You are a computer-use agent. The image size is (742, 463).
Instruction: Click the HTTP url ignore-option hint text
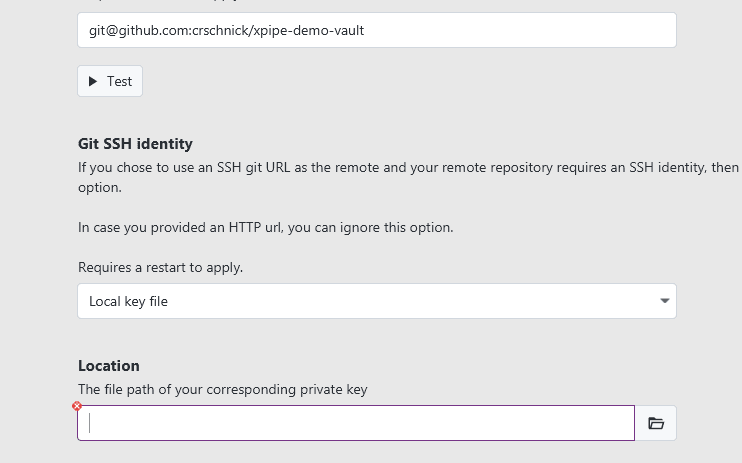click(x=265, y=227)
